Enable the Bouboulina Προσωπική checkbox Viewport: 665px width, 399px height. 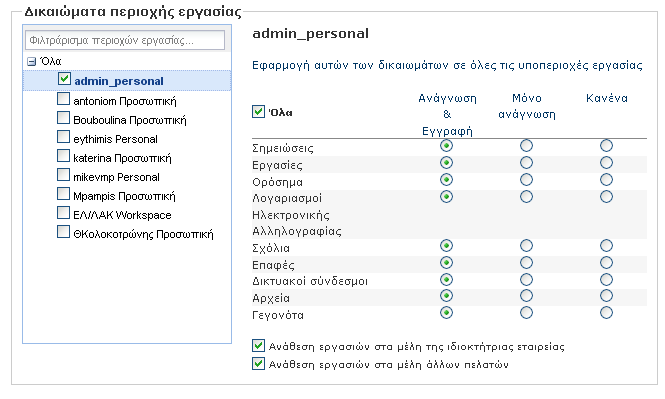(x=63, y=118)
